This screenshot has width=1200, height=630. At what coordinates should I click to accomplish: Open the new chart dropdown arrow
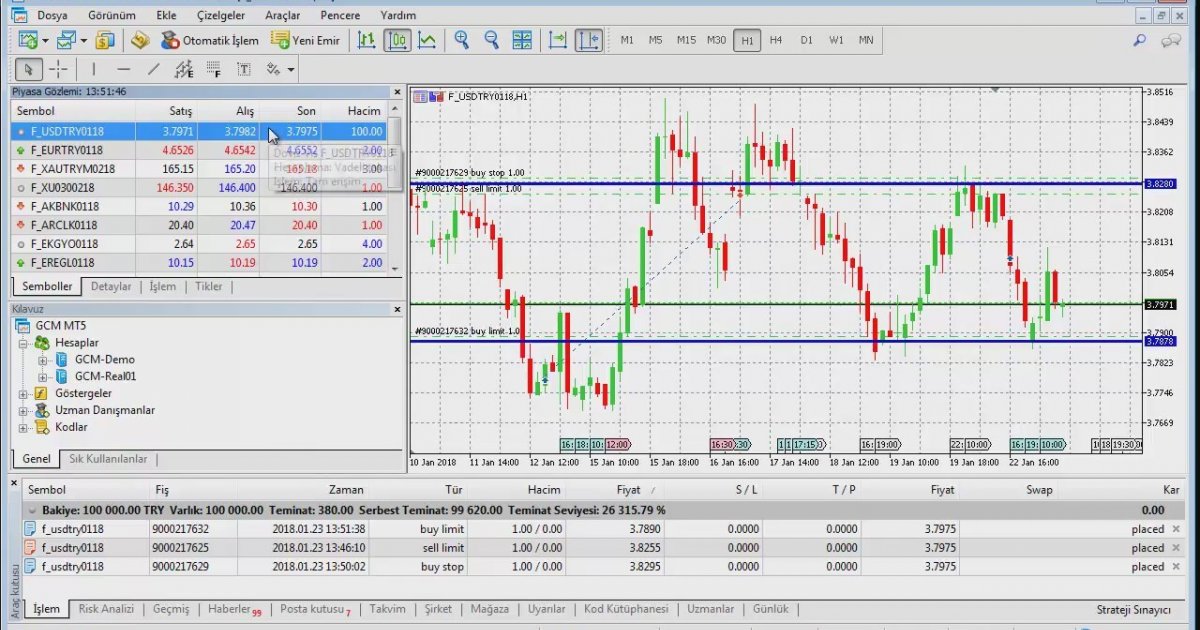[x=45, y=41]
